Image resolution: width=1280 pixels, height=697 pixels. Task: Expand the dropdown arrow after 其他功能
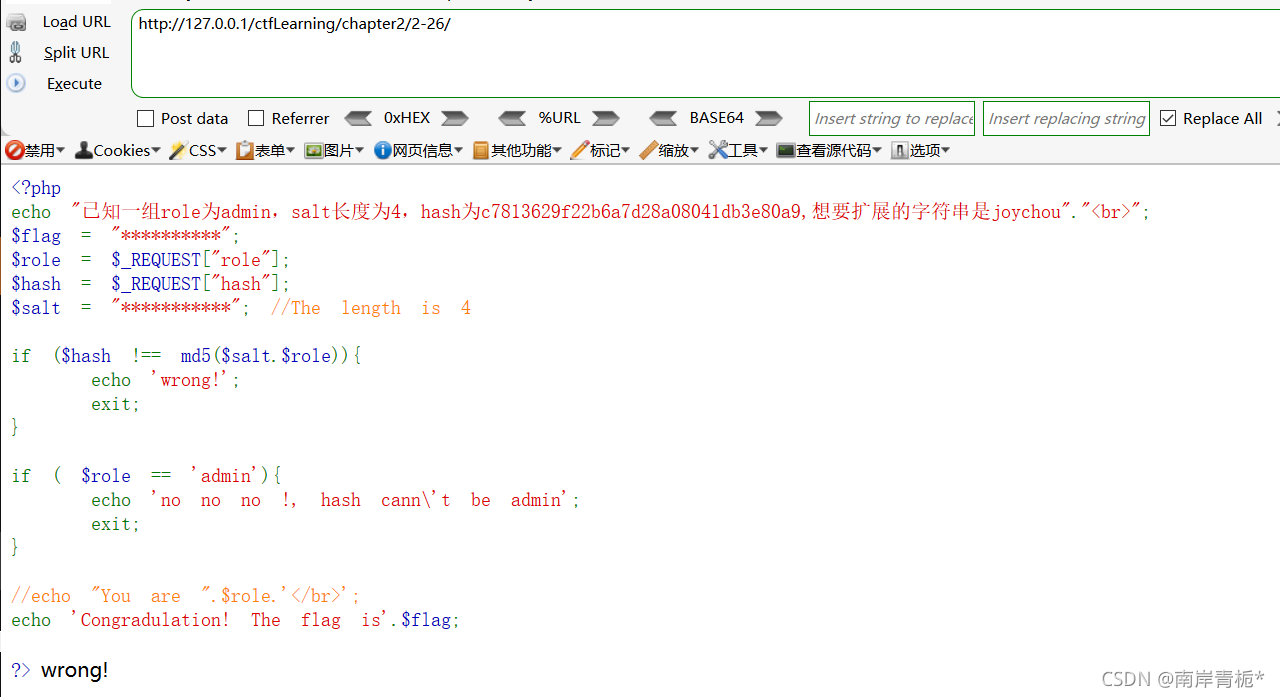click(557, 151)
